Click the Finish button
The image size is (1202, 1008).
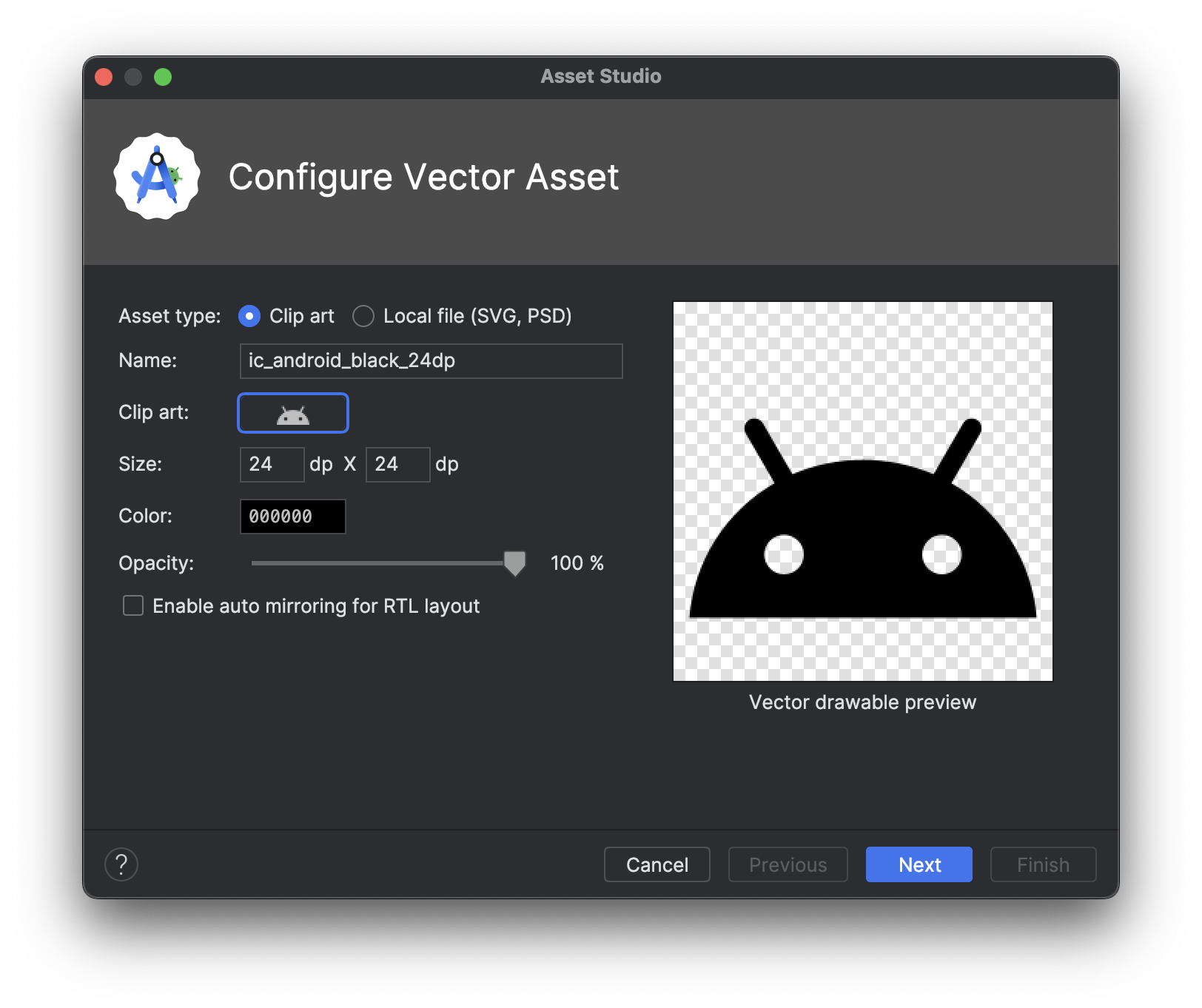[1044, 864]
